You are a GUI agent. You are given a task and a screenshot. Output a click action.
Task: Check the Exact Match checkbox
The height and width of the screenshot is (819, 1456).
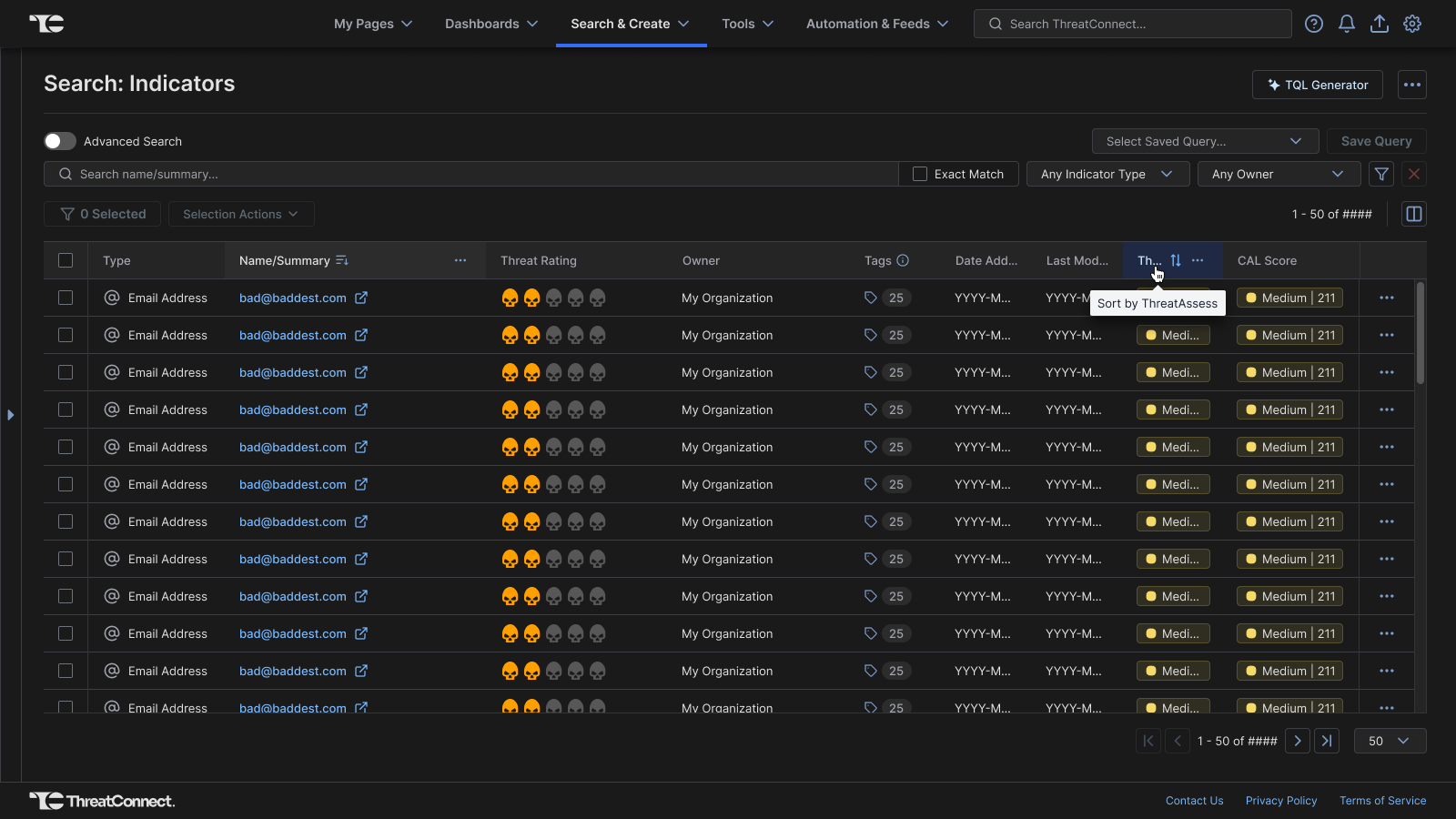920,174
